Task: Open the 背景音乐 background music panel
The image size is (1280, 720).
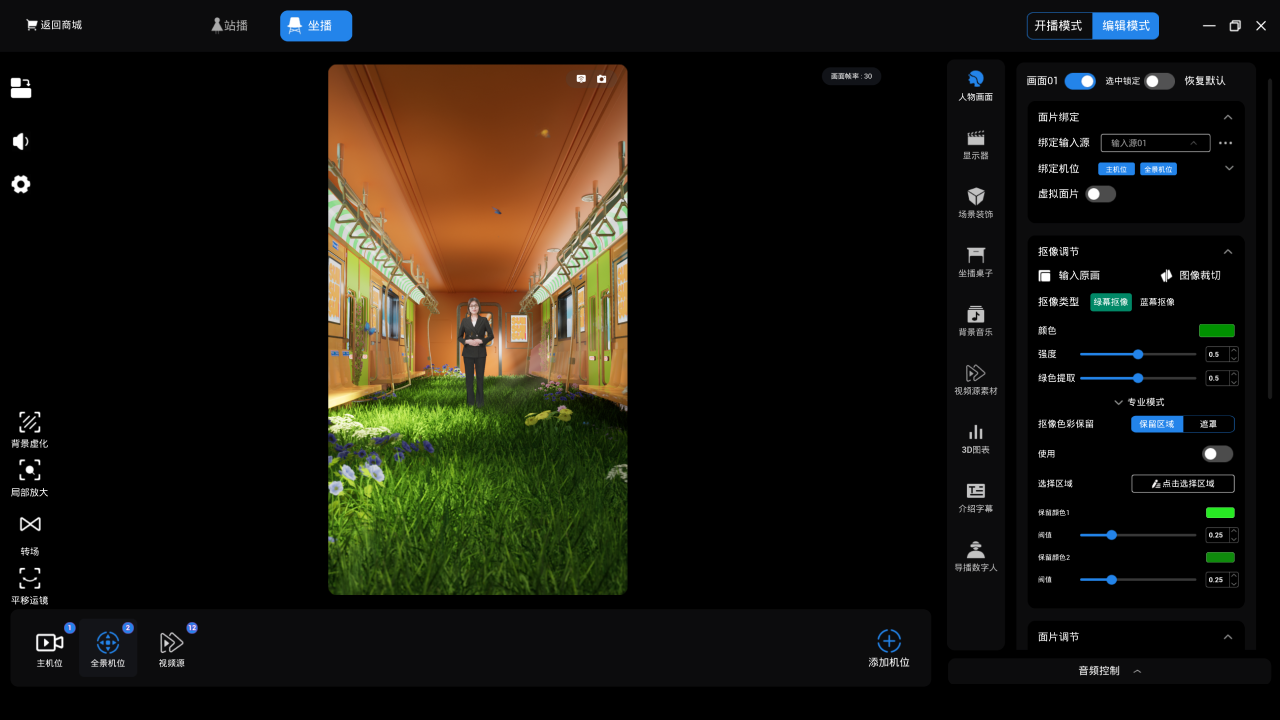Action: click(976, 315)
